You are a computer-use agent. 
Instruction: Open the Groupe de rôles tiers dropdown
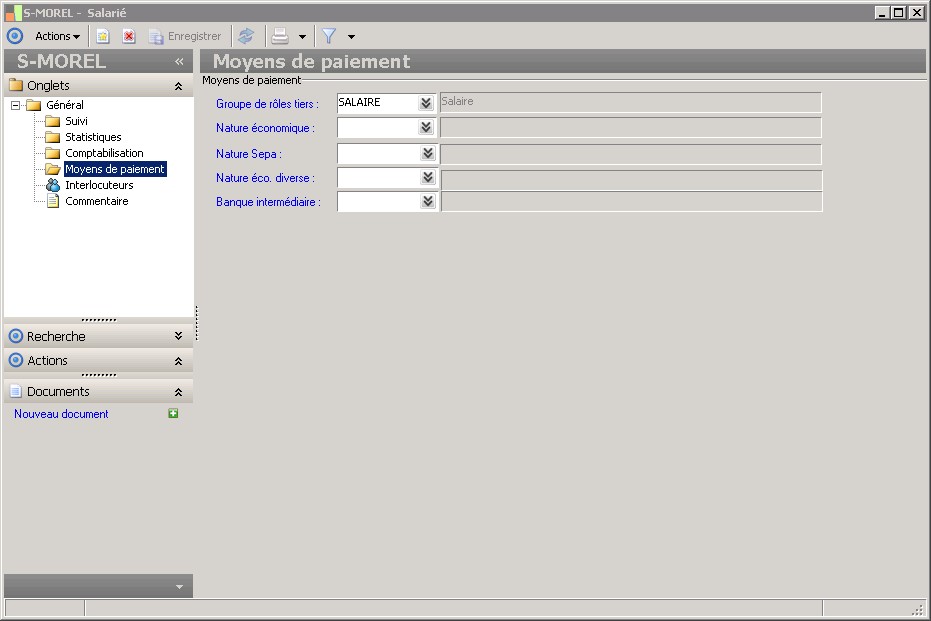tap(426, 103)
